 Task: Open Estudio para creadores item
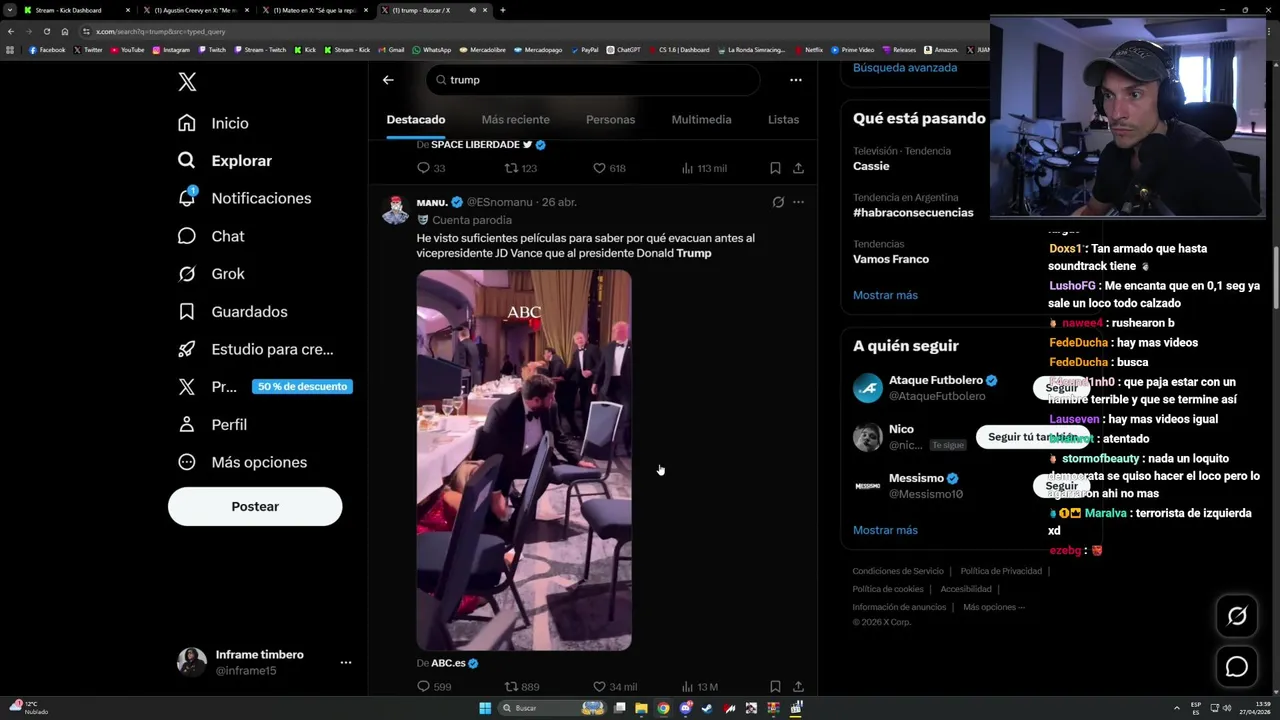click(255, 349)
